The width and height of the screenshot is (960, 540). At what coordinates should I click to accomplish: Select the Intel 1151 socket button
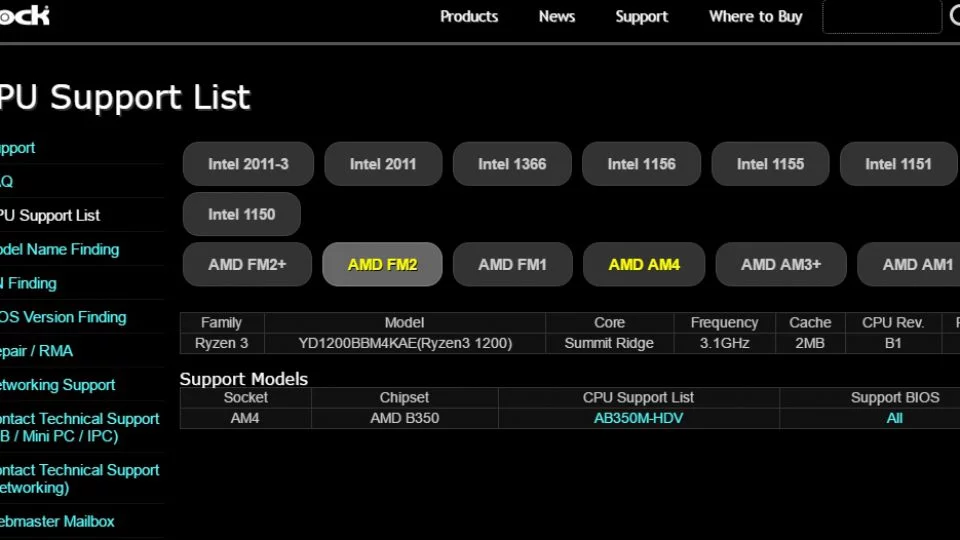point(898,164)
